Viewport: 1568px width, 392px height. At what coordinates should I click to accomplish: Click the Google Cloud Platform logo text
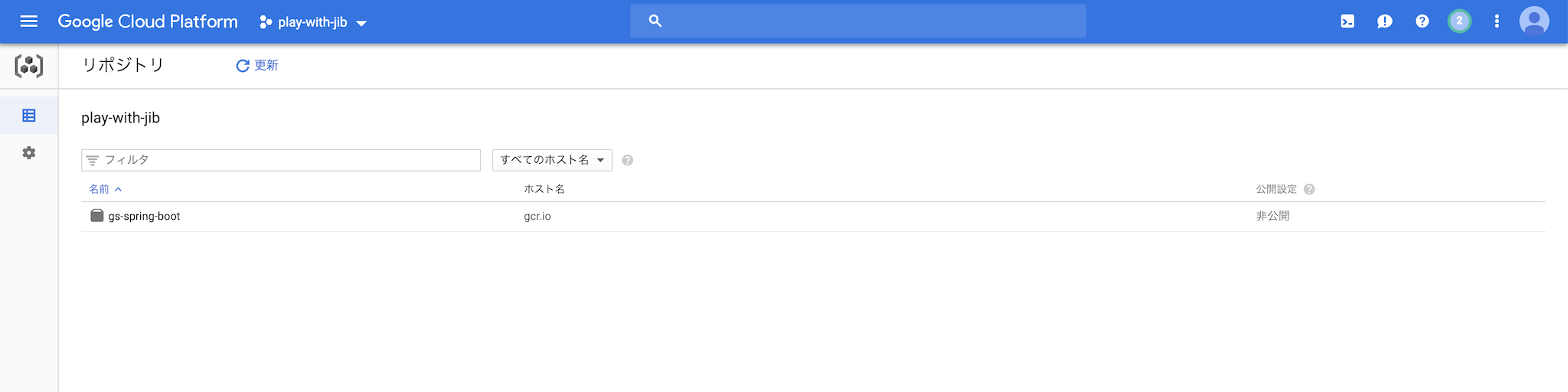coord(148,21)
